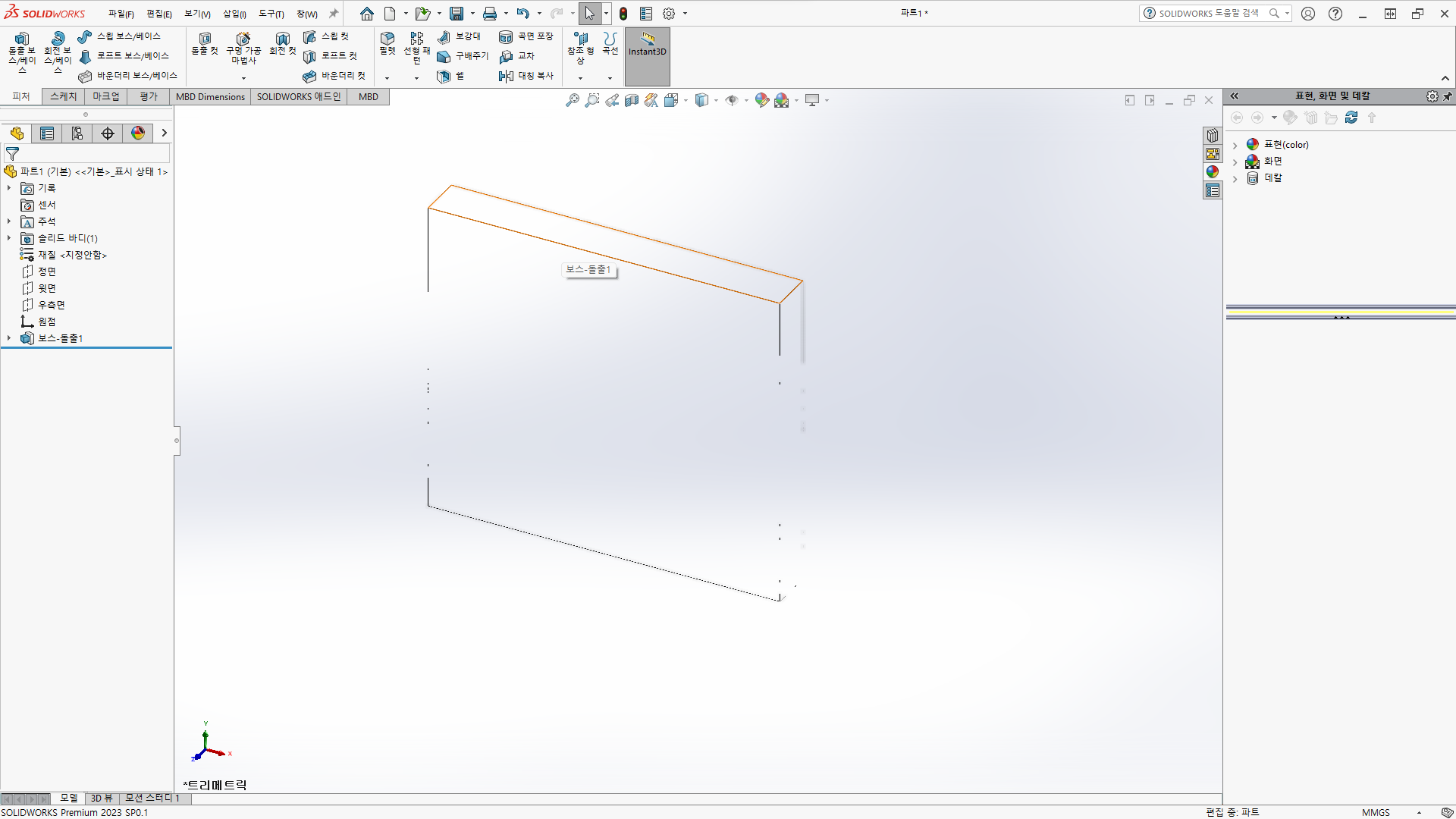1456x819 pixels.
Task: Toggle pin on the Appearances panel
Action: (x=1448, y=96)
